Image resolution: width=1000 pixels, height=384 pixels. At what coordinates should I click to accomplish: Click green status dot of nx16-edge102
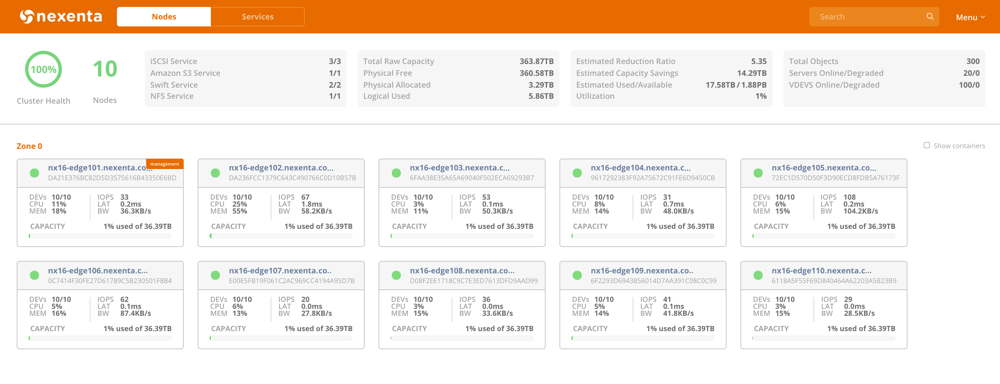coord(215,173)
